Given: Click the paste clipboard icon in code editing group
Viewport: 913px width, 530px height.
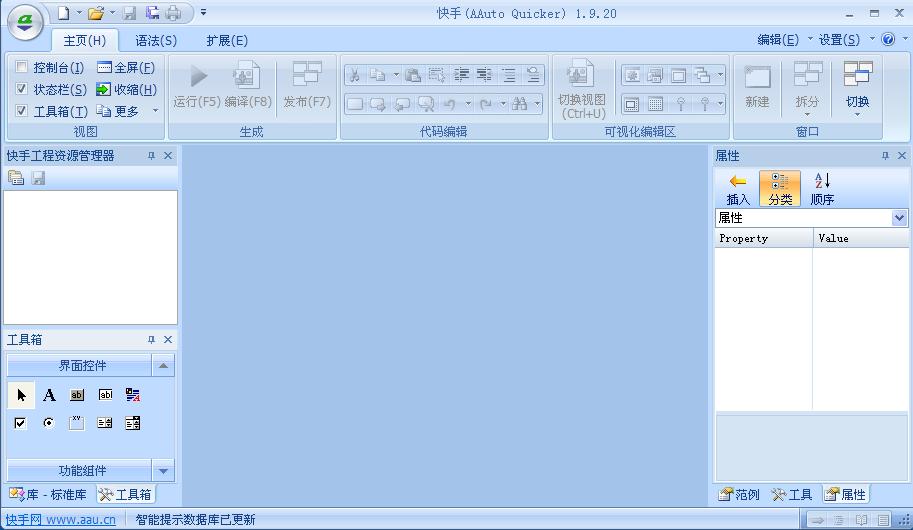Looking at the screenshot, I should click(413, 75).
